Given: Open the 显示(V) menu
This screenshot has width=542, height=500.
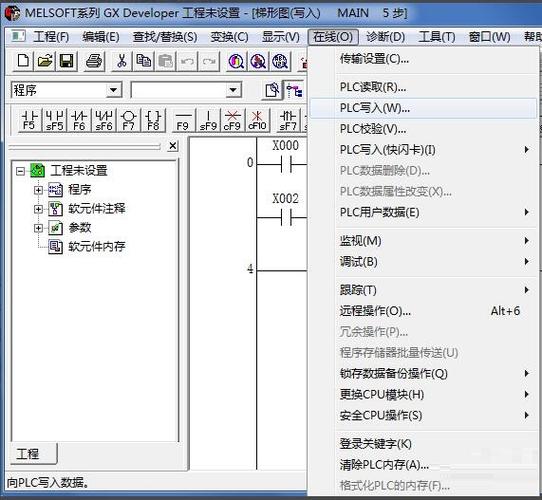Looking at the screenshot, I should pos(280,37).
